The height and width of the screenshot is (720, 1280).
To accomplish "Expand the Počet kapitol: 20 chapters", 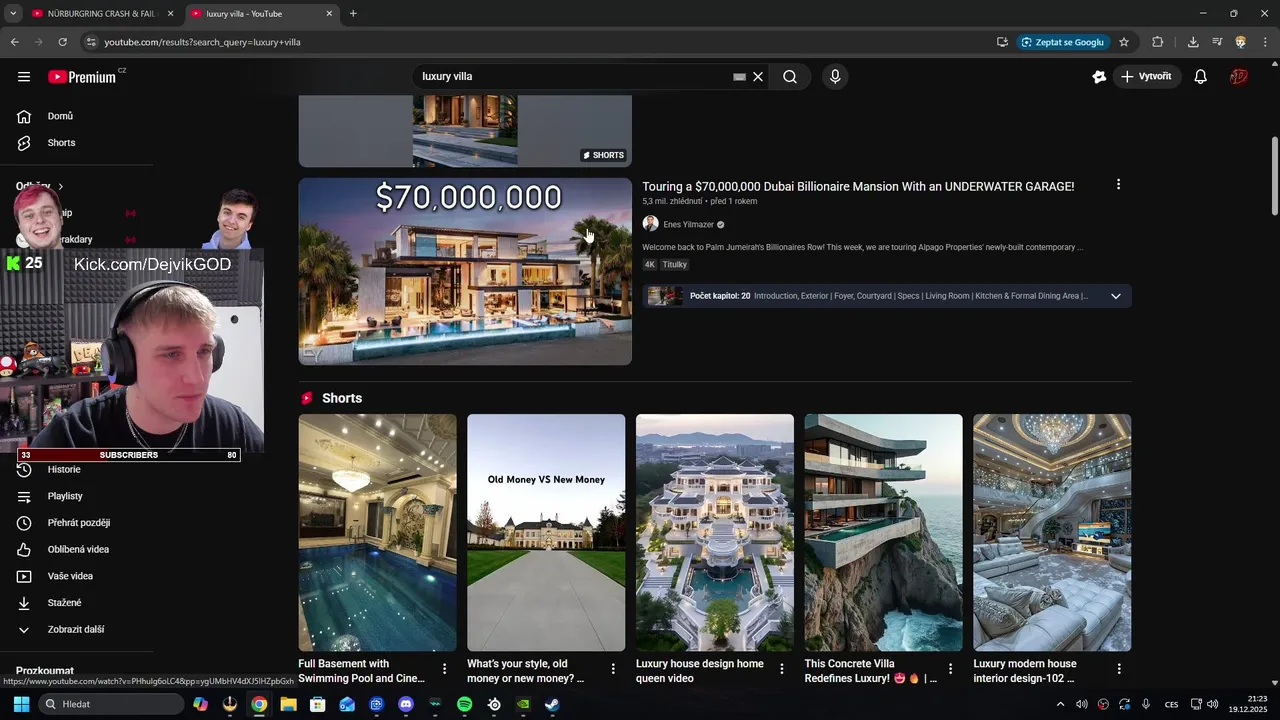I will (x=1116, y=296).
